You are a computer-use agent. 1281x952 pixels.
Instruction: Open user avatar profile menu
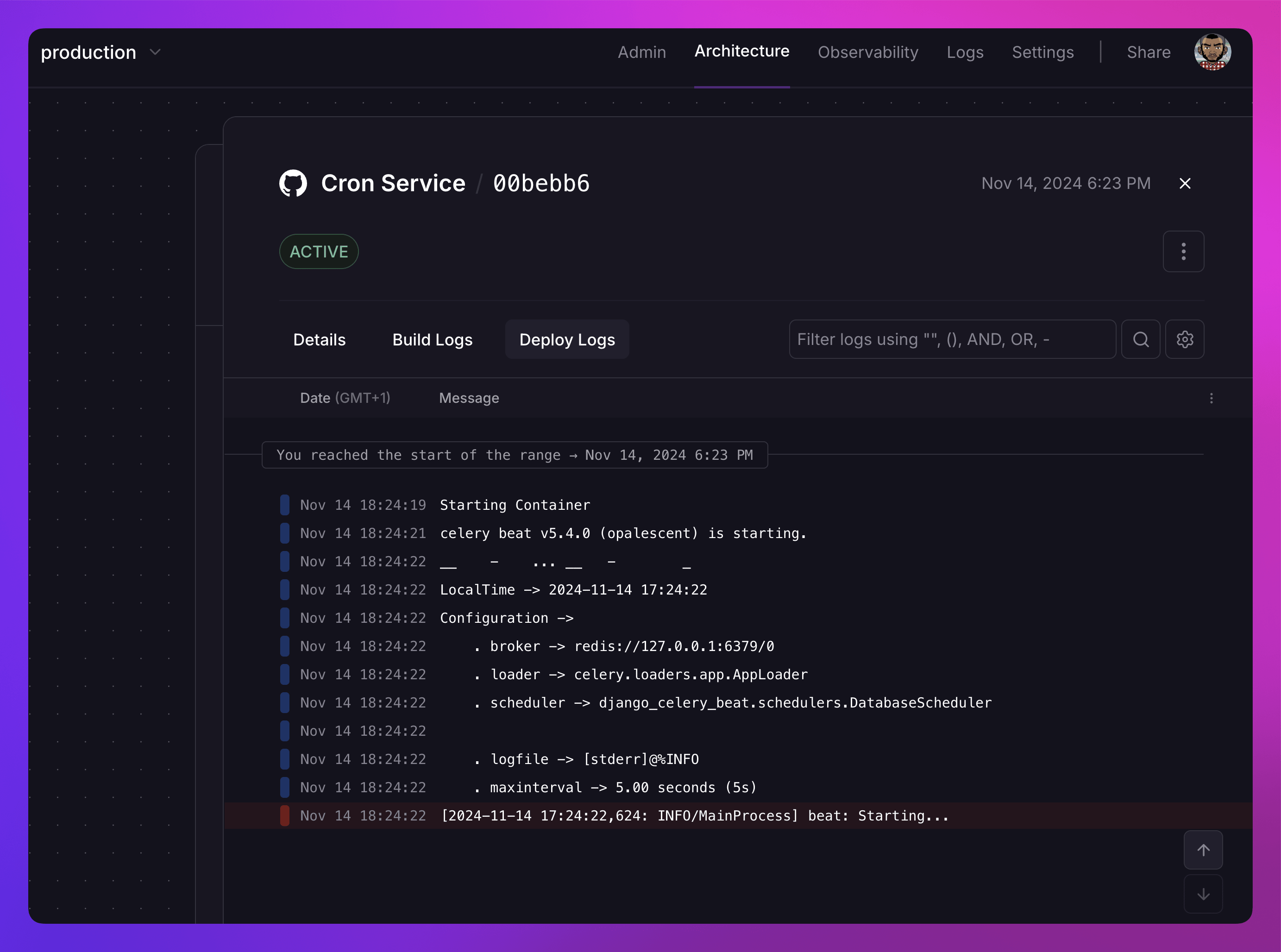1212,52
